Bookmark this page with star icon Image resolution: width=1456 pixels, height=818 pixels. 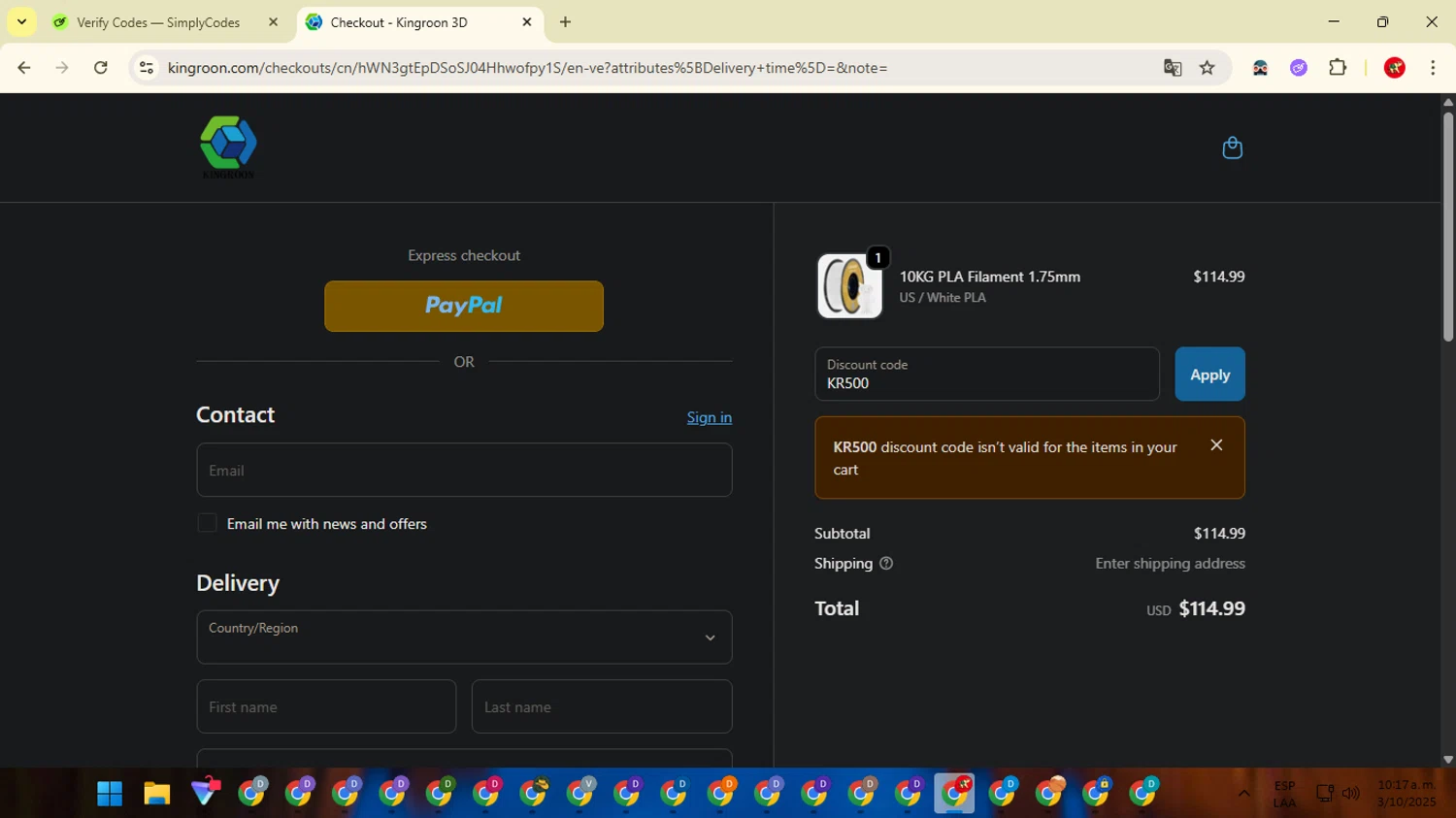[1208, 68]
